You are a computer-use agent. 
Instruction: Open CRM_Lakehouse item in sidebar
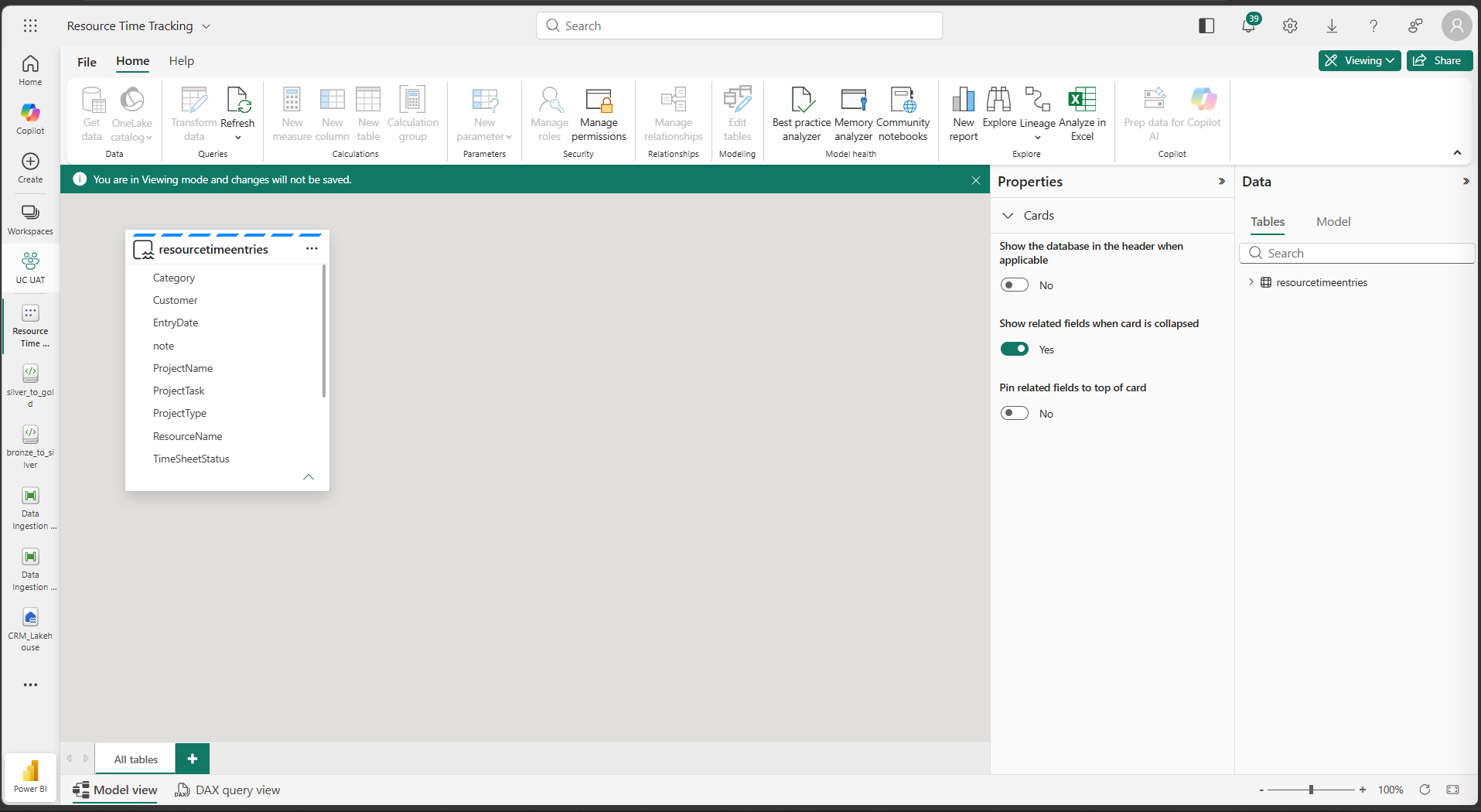(30, 629)
